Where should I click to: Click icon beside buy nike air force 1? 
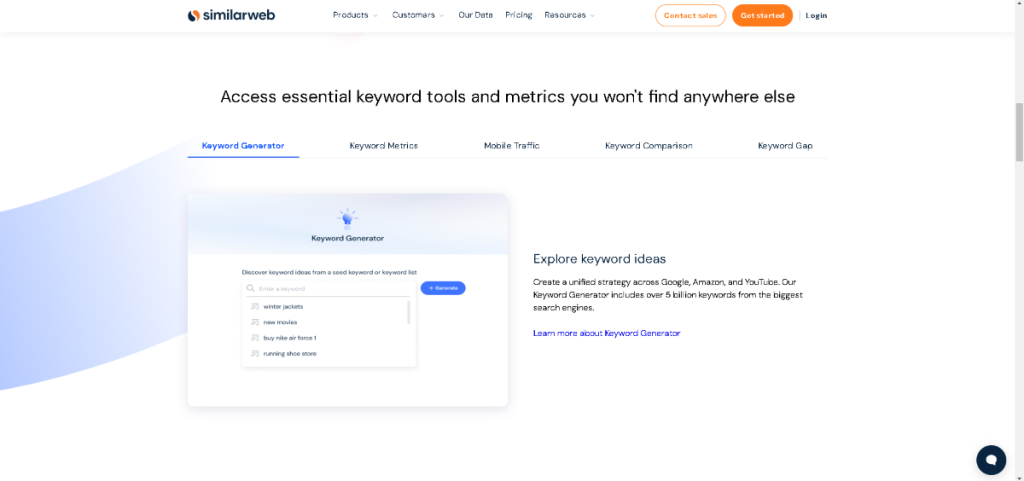tap(255, 337)
